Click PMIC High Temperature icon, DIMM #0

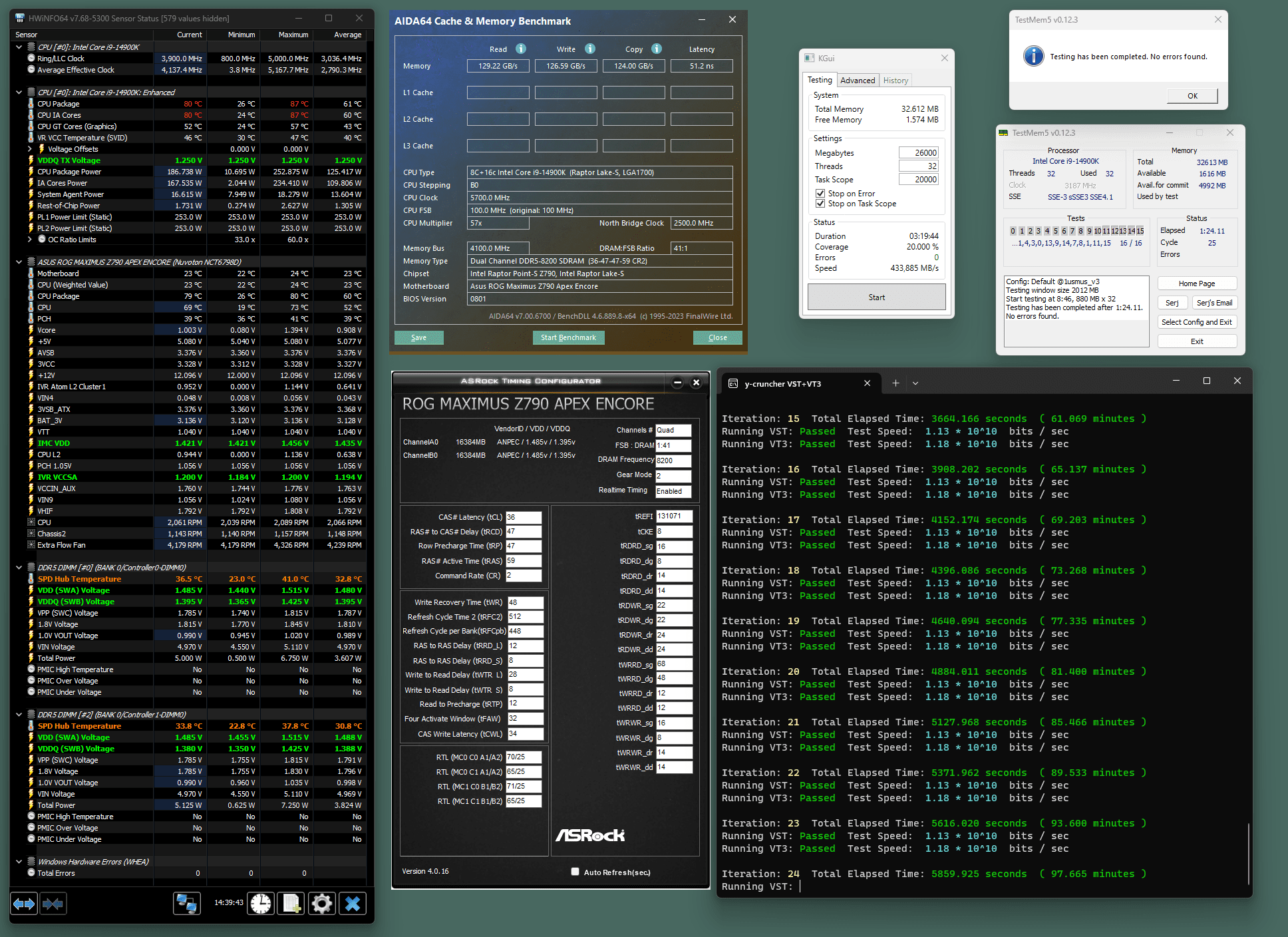31,669
